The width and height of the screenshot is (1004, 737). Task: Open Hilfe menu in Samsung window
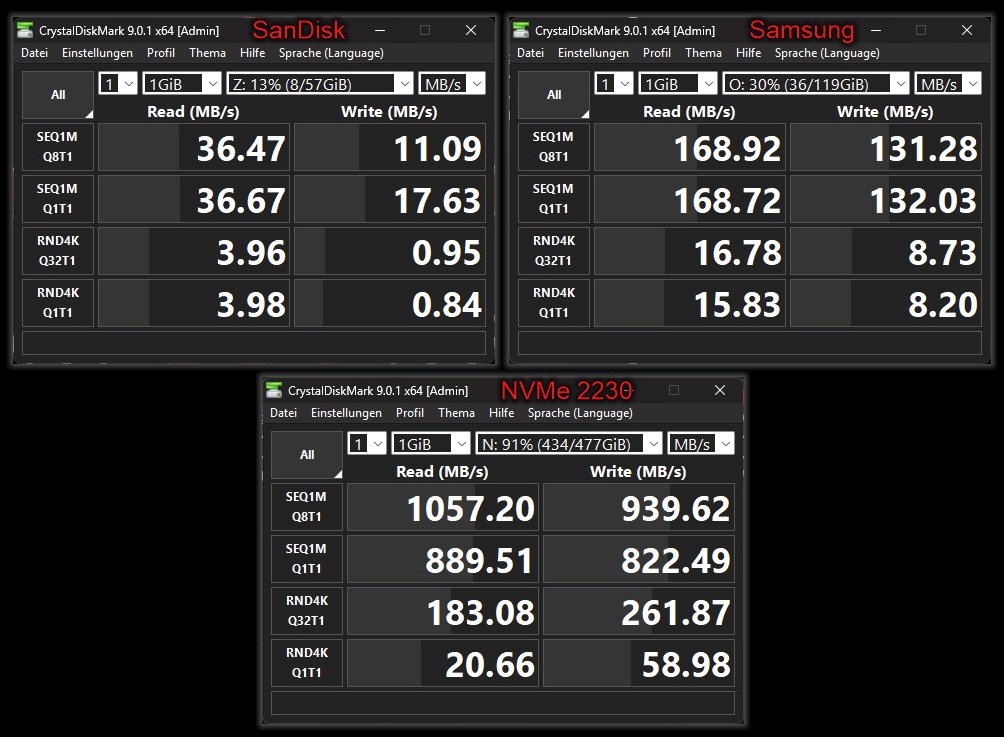click(749, 53)
